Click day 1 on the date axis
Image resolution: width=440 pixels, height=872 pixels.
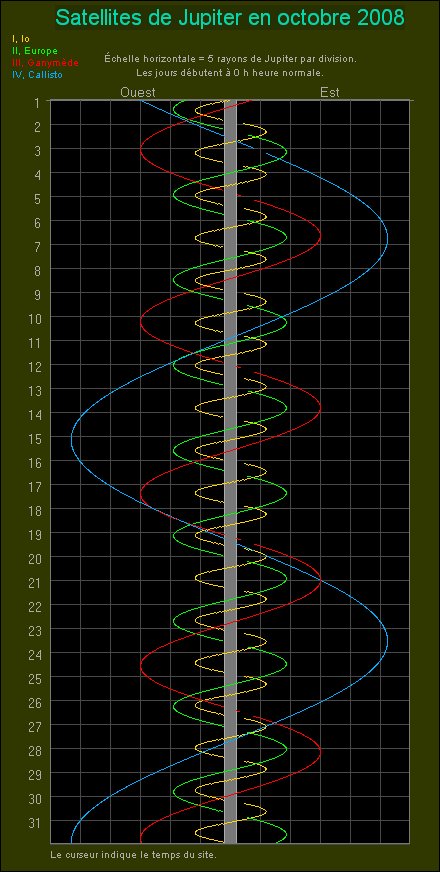click(37, 103)
